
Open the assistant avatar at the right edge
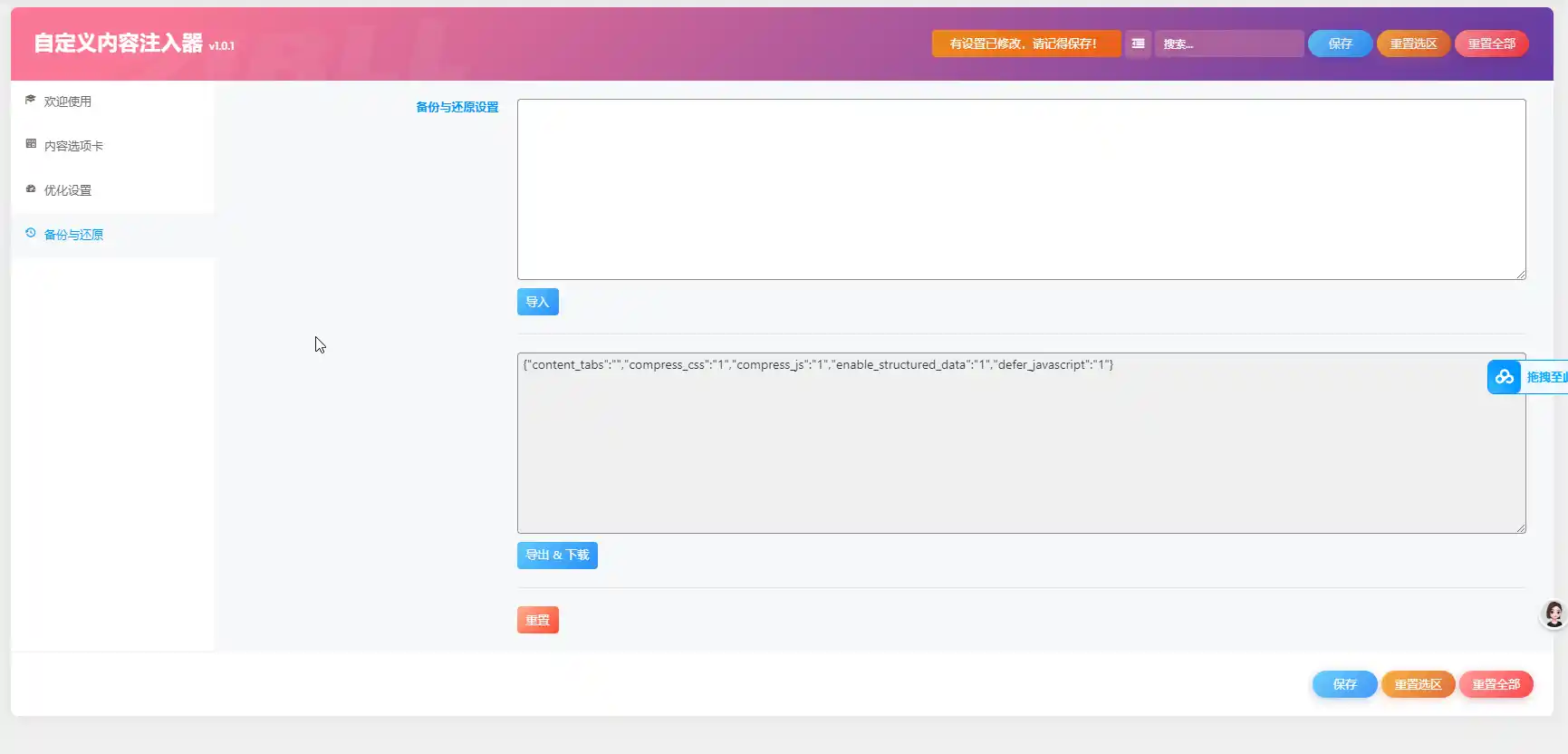(x=1554, y=614)
